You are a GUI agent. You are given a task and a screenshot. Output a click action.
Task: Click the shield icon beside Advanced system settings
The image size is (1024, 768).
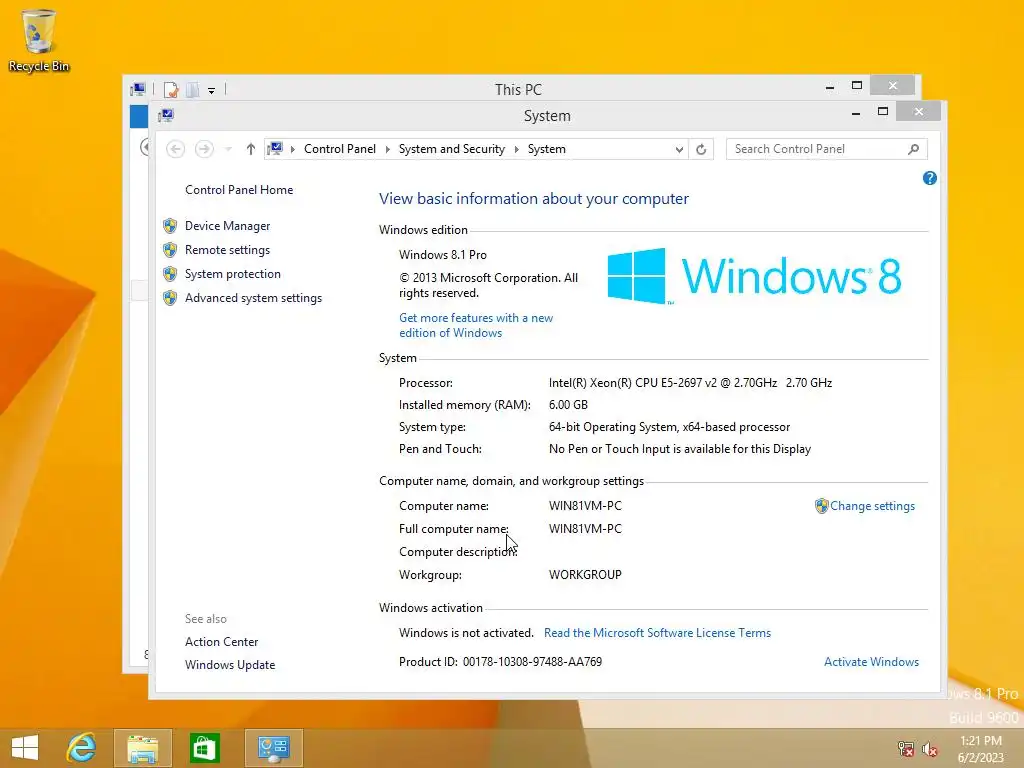pos(170,298)
